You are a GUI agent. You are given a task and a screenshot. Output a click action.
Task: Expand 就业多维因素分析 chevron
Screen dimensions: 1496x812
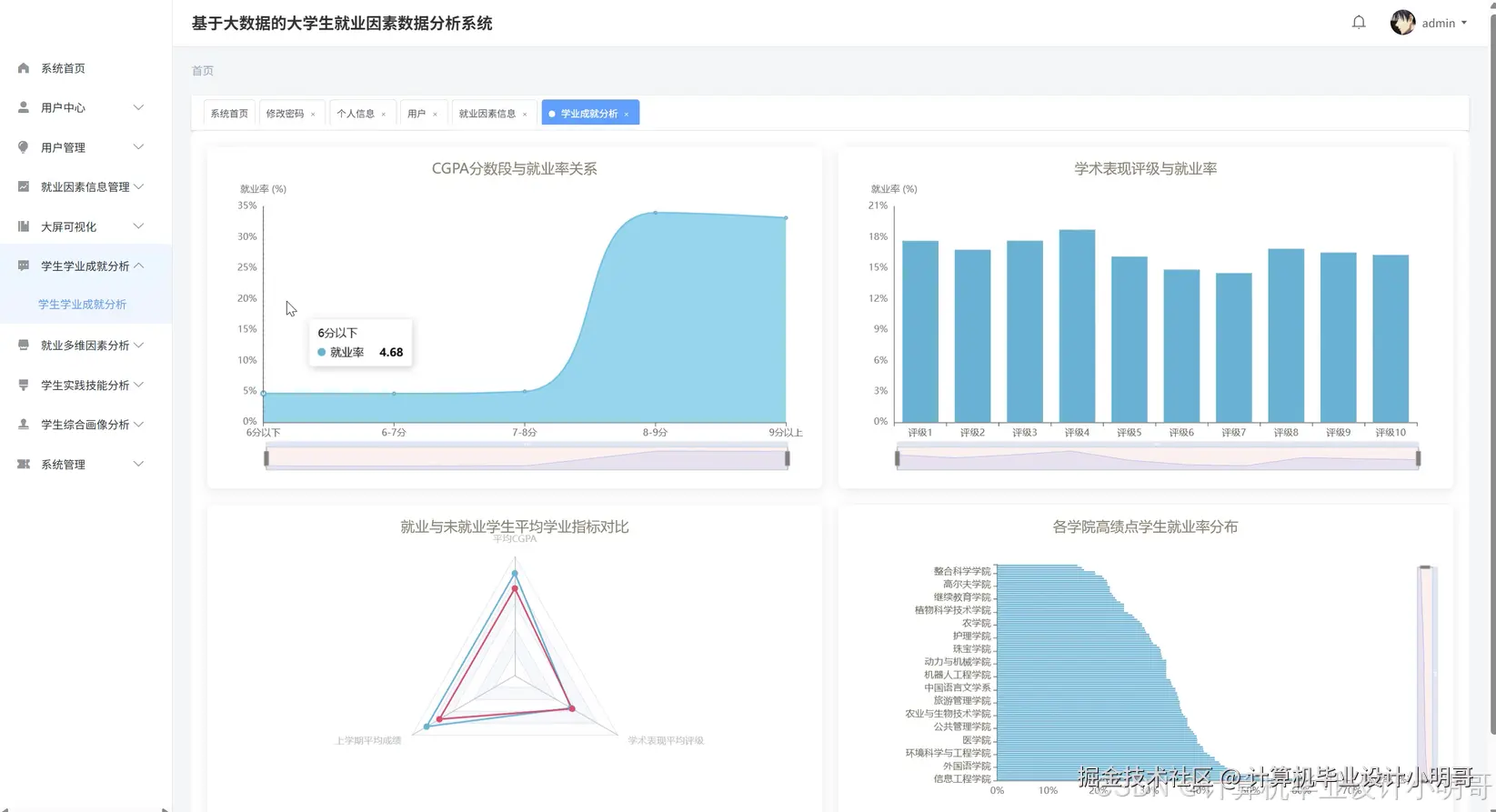pos(138,346)
